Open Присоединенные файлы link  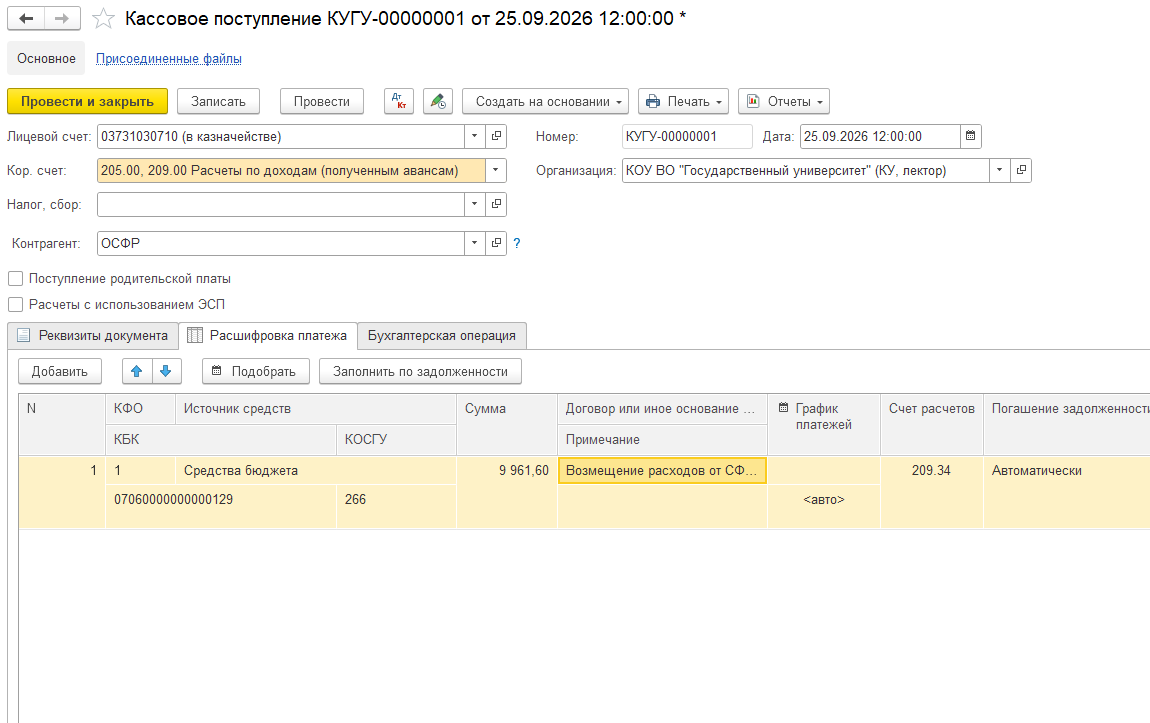tap(169, 59)
